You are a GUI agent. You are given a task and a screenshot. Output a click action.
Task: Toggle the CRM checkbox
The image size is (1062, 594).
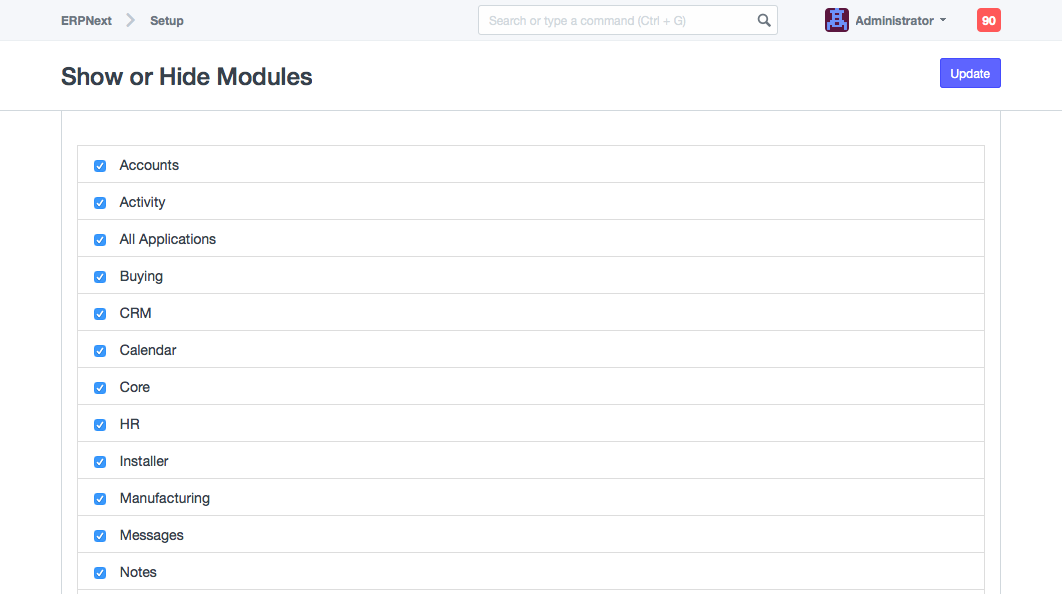pos(100,314)
